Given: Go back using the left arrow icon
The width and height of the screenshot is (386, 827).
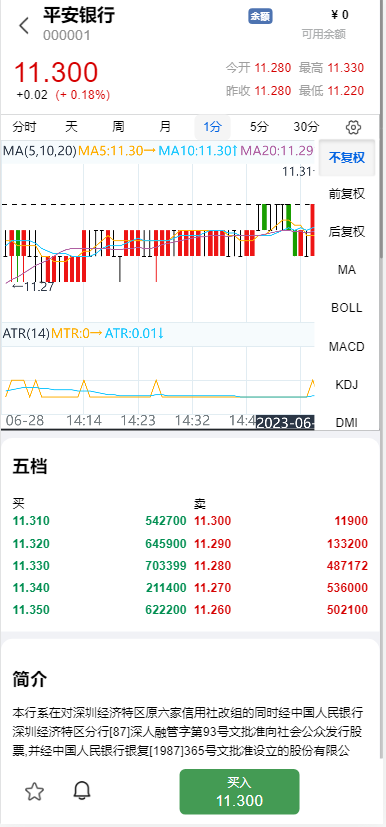Looking at the screenshot, I should 24,25.
